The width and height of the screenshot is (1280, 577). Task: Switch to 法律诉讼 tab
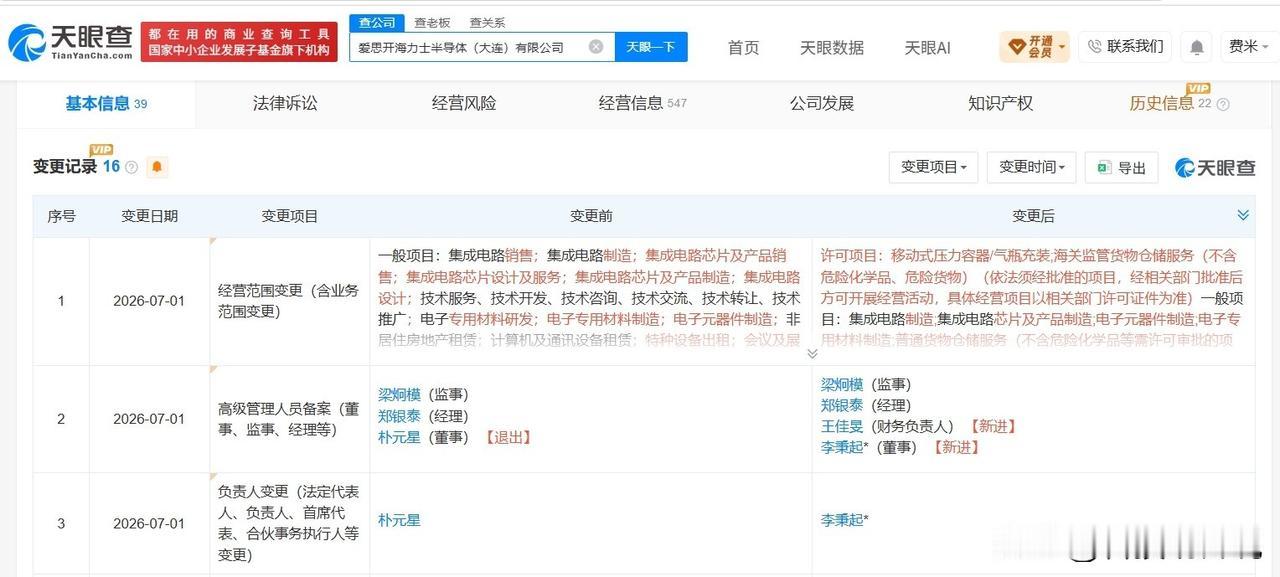pos(285,103)
